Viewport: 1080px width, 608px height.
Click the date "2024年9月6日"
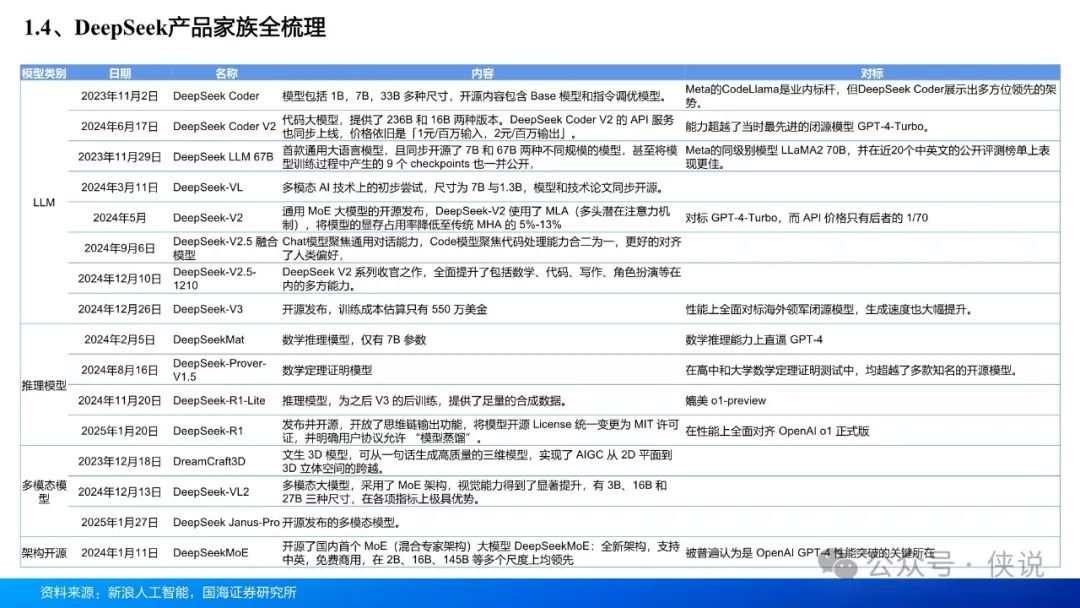120,248
